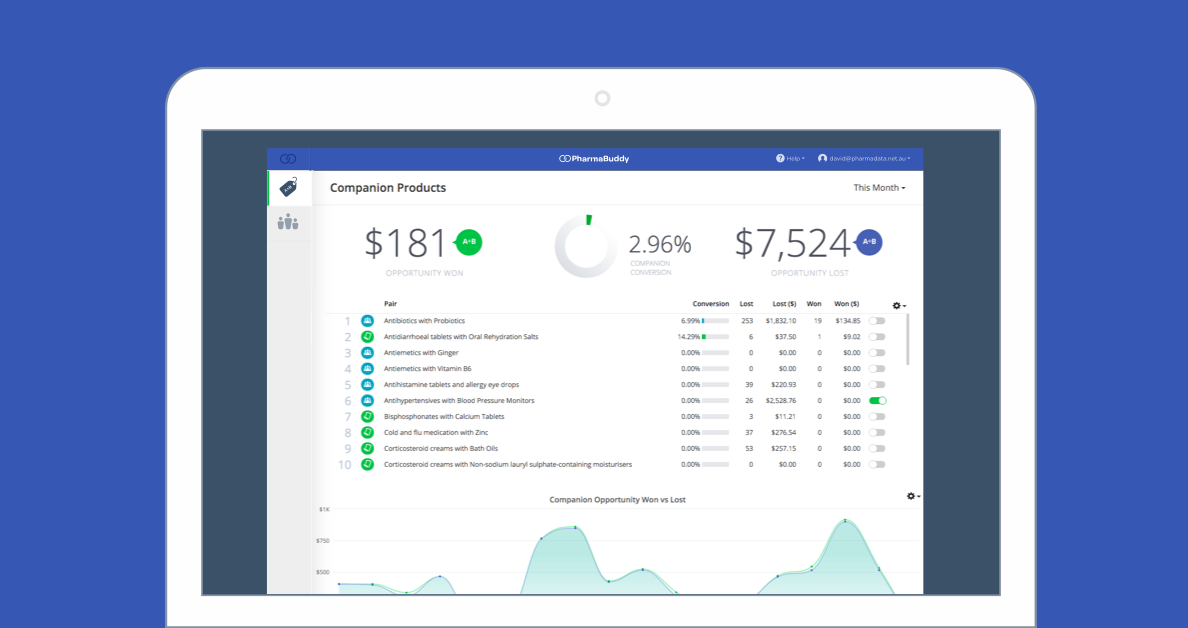Screen dimensions: 1188x628
Task: Click the 14.29% conversion bar for Antidiarrhoeal tablets
Action: pos(715,337)
